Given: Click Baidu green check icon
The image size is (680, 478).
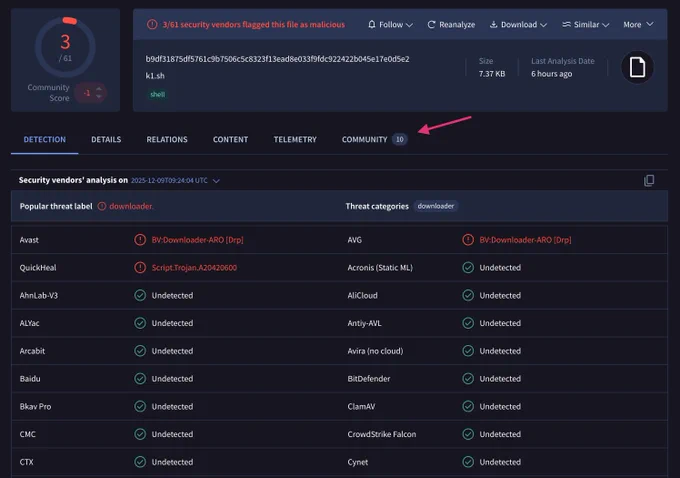Looking at the screenshot, I should click(140, 379).
